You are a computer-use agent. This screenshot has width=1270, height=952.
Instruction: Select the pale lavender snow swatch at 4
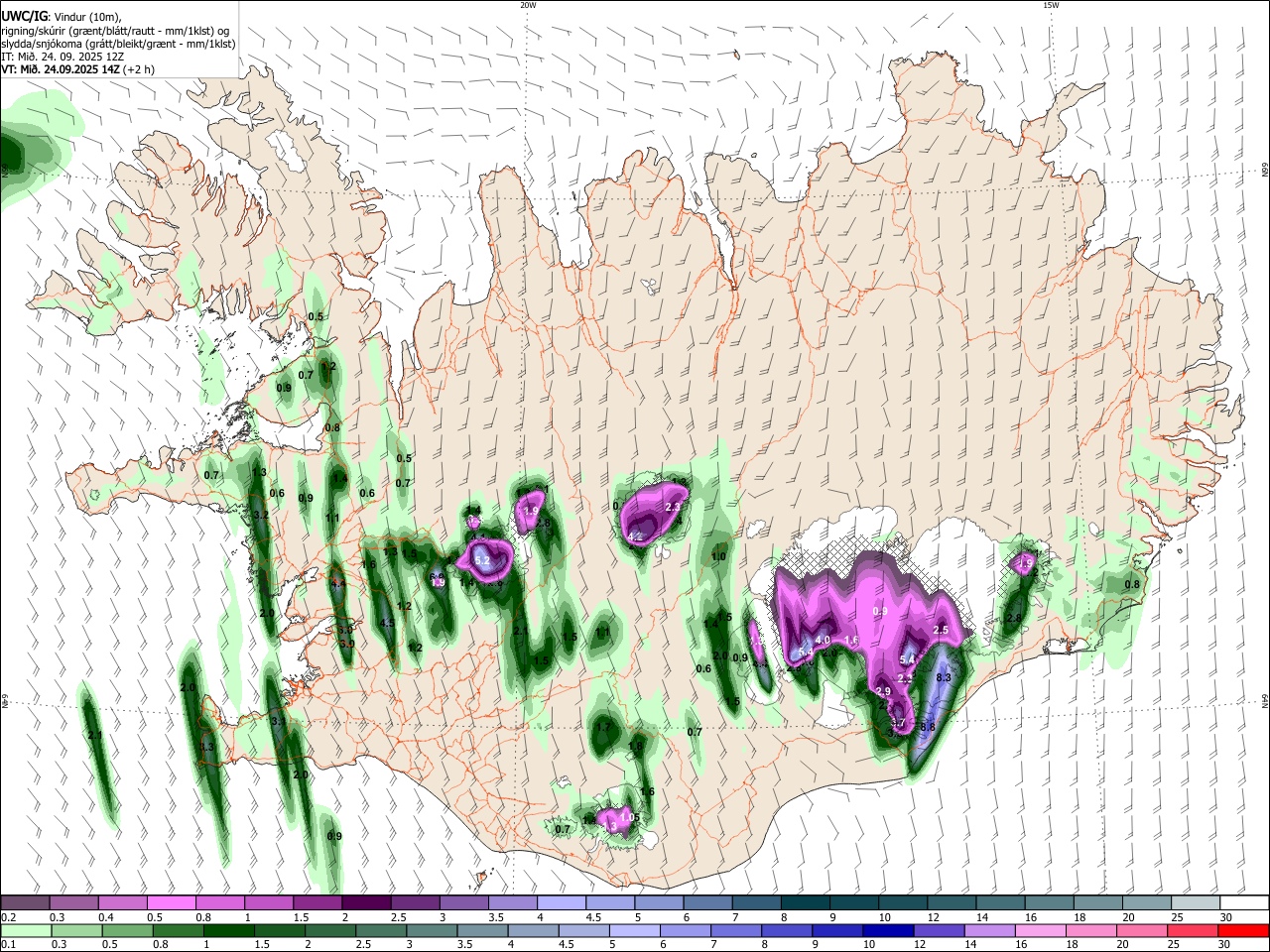point(562,903)
